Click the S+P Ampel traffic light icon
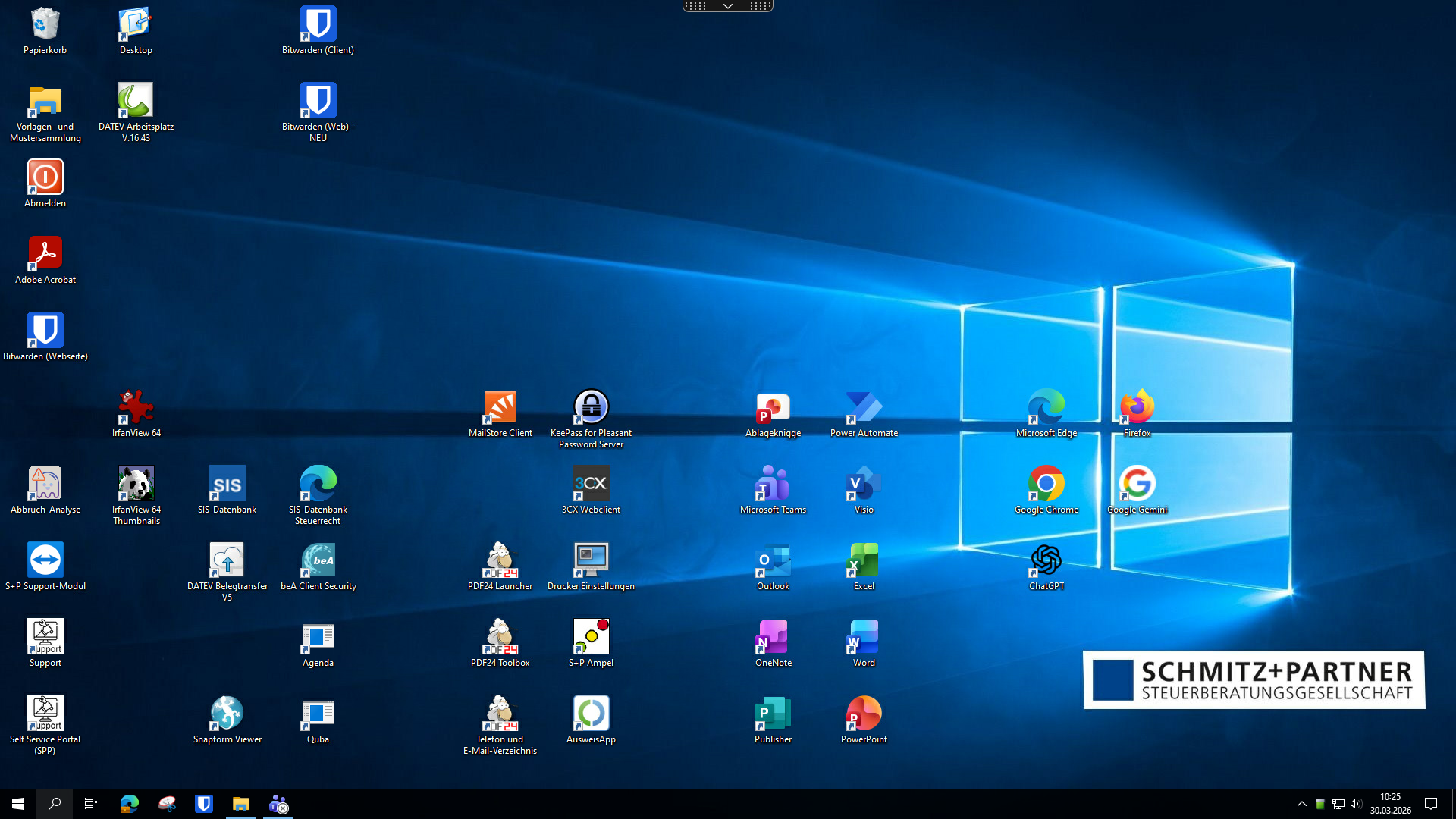Screen dimensions: 1456x819 (x=591, y=638)
